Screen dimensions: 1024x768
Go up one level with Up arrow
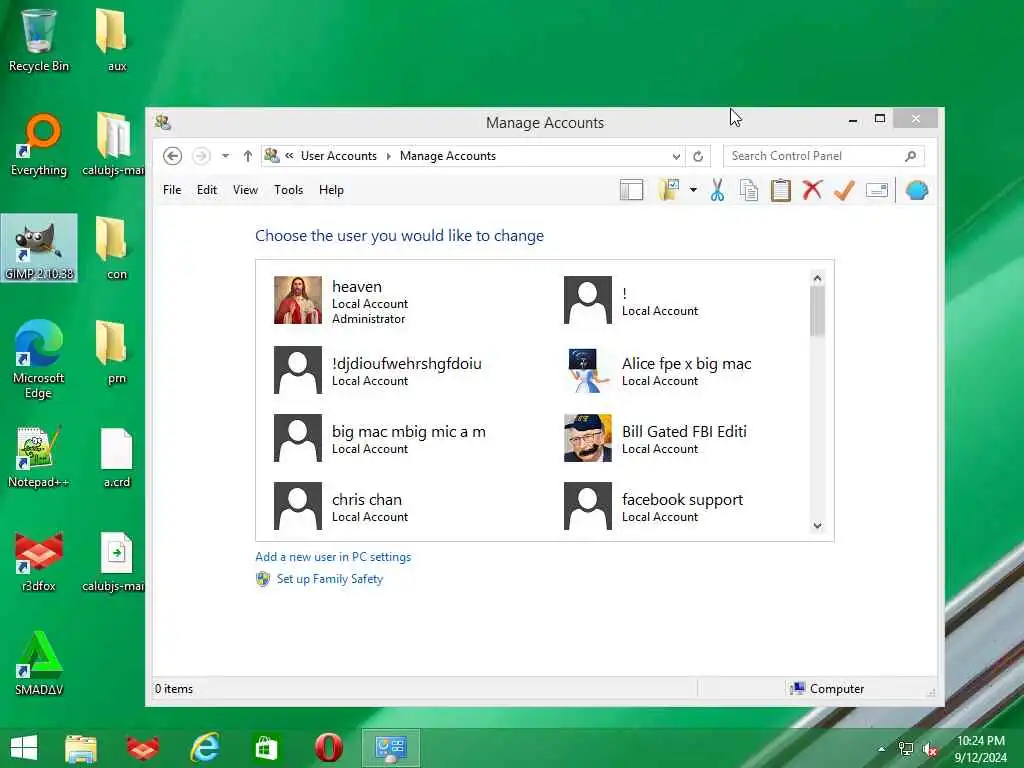pyautogui.click(x=248, y=156)
